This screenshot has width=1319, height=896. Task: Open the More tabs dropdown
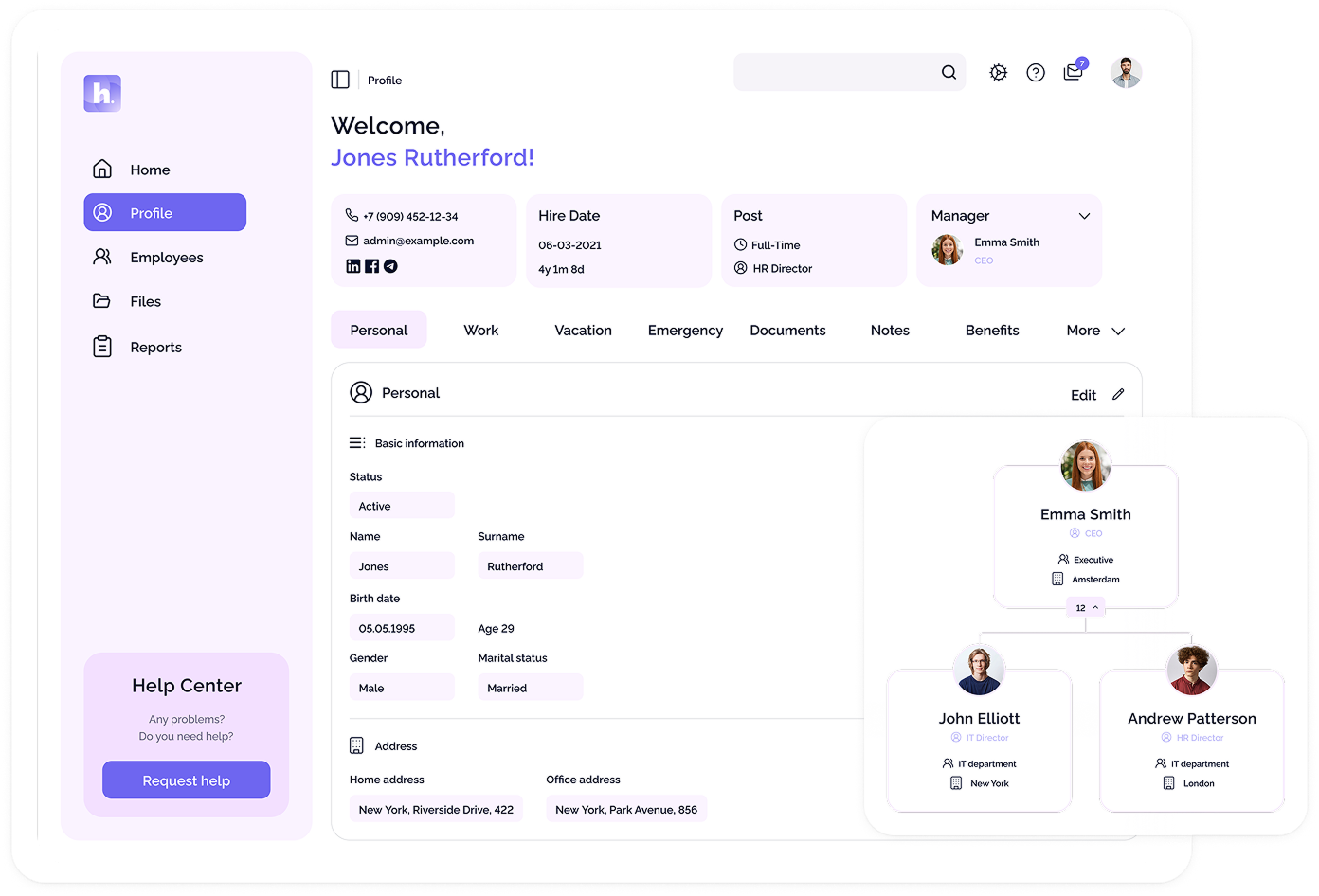(x=1119, y=332)
